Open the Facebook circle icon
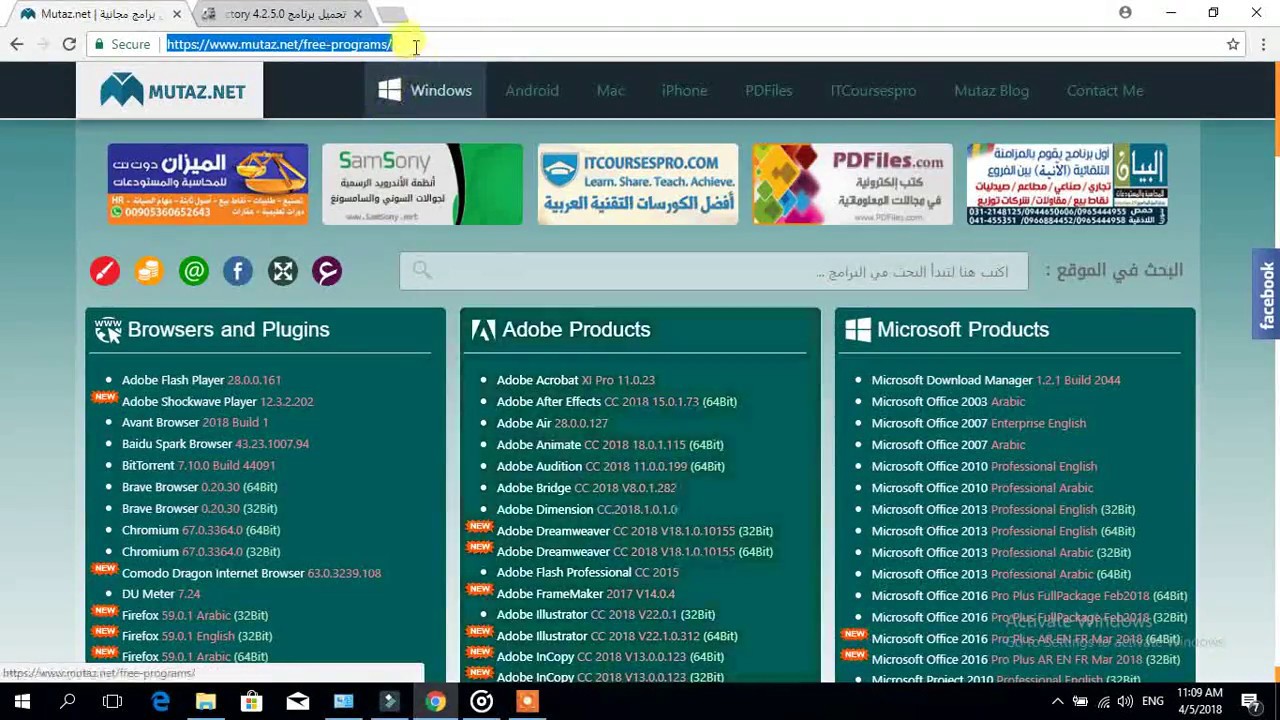The width and height of the screenshot is (1280, 720). click(x=238, y=271)
